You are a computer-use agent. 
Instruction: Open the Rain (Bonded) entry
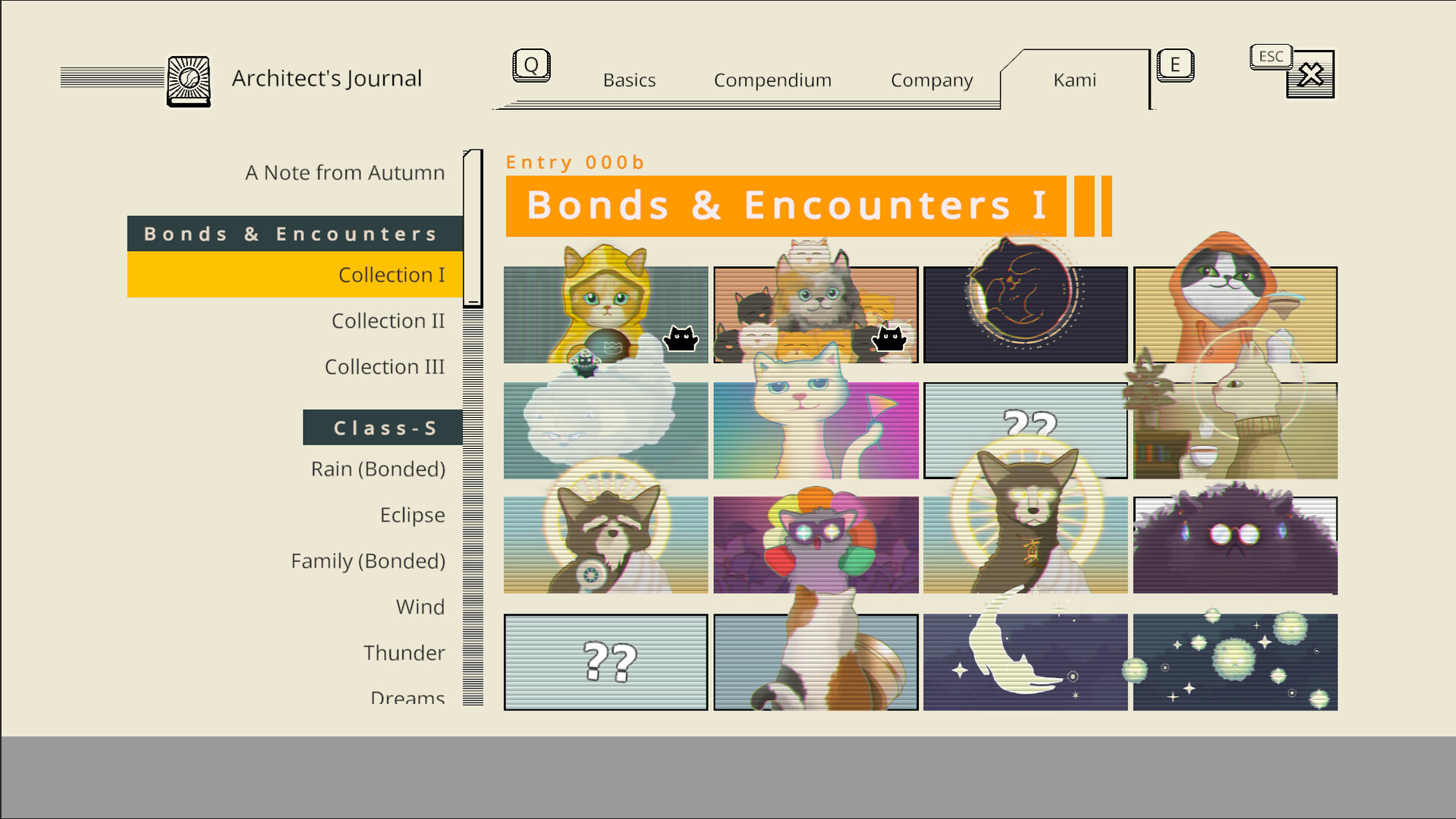coord(378,469)
